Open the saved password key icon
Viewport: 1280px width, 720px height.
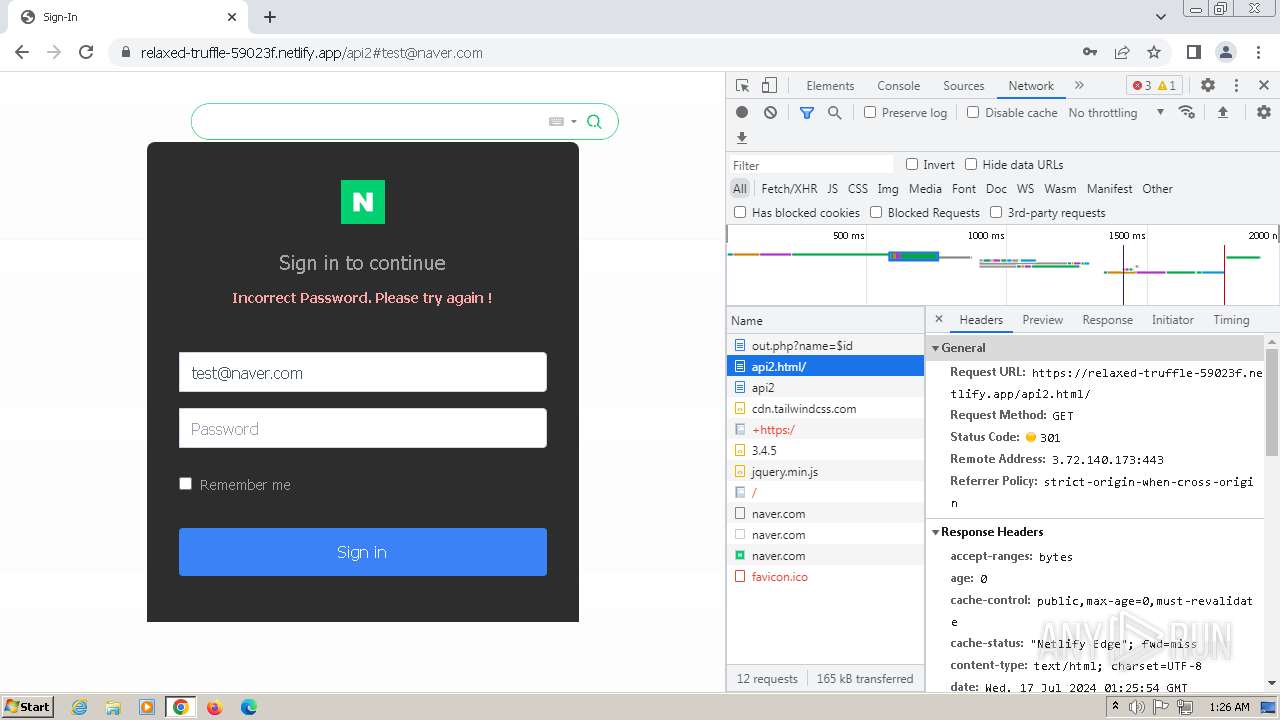[x=1090, y=52]
